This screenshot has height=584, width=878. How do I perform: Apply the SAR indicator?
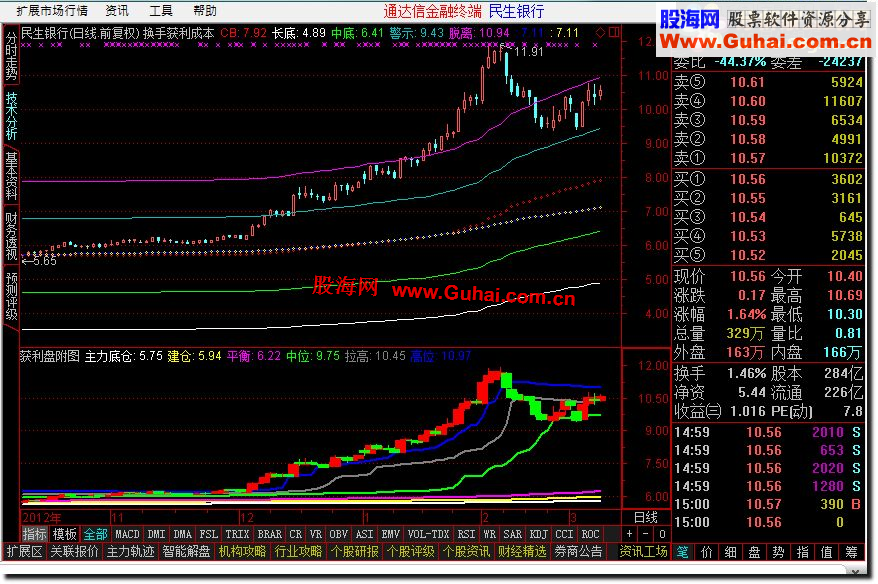(x=512, y=534)
